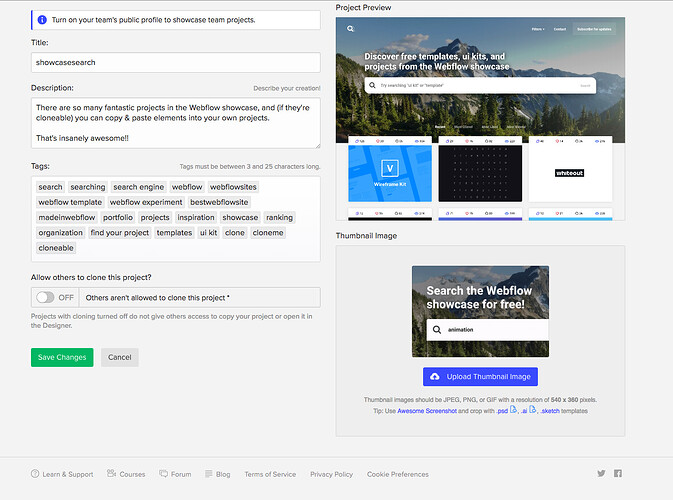Open the Courses footer link
The image size is (673, 500).
coord(132,474)
